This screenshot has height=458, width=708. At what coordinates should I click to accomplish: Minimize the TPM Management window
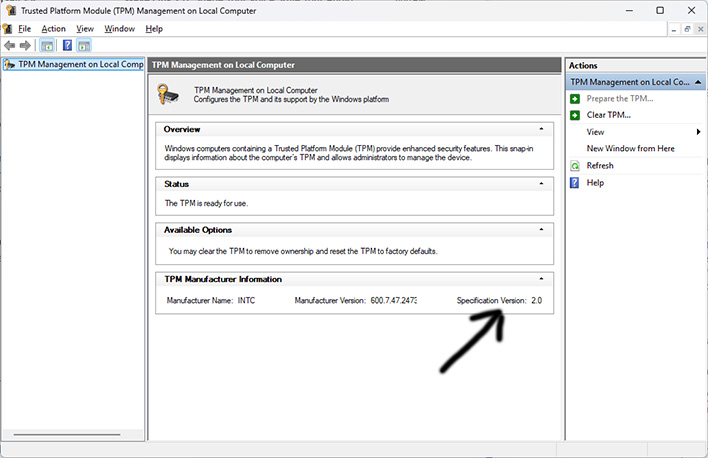click(x=629, y=10)
